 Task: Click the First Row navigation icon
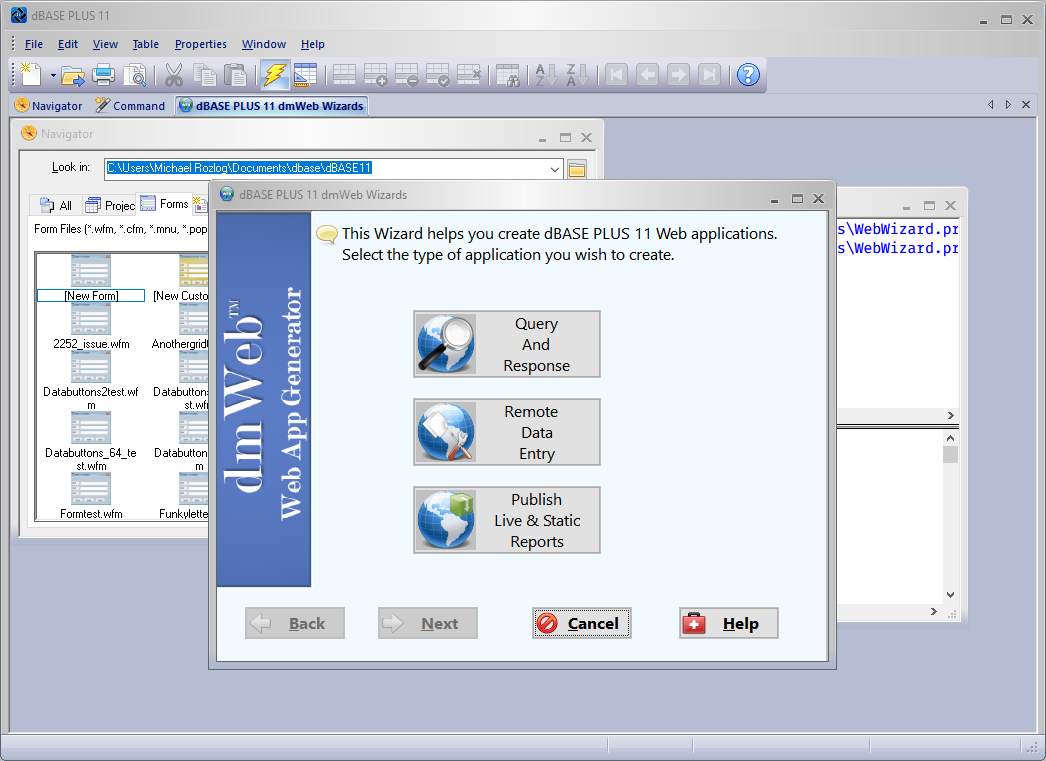pos(616,75)
